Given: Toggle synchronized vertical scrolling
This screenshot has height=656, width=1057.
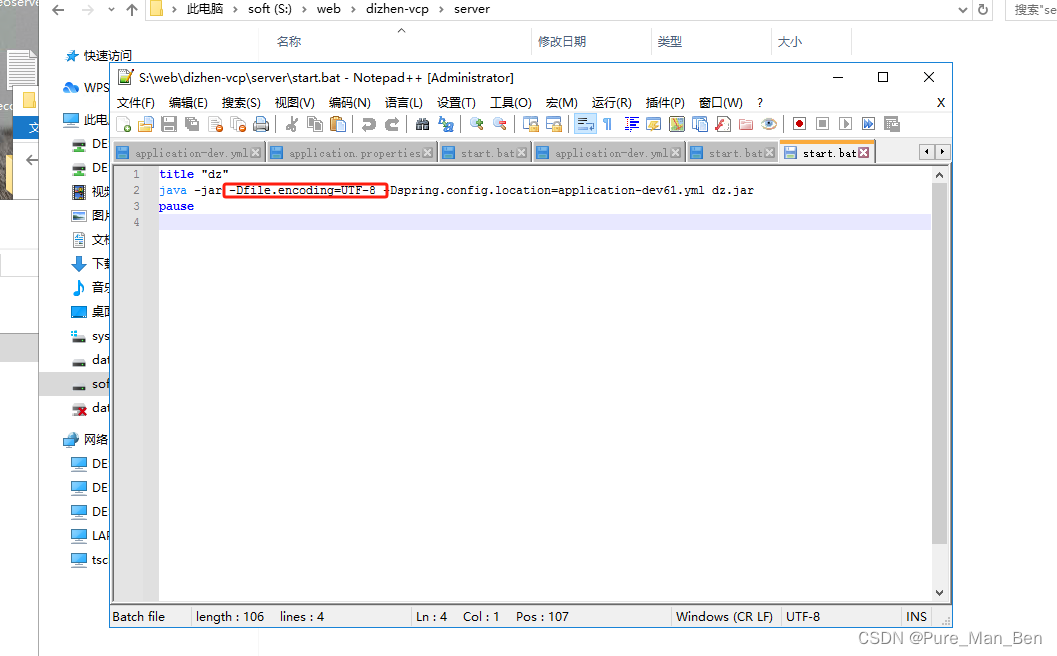Looking at the screenshot, I should tap(531, 124).
